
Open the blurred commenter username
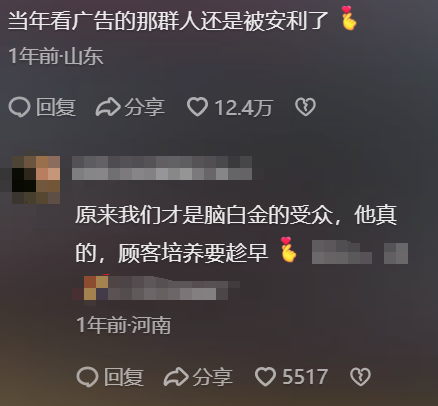click(x=162, y=168)
